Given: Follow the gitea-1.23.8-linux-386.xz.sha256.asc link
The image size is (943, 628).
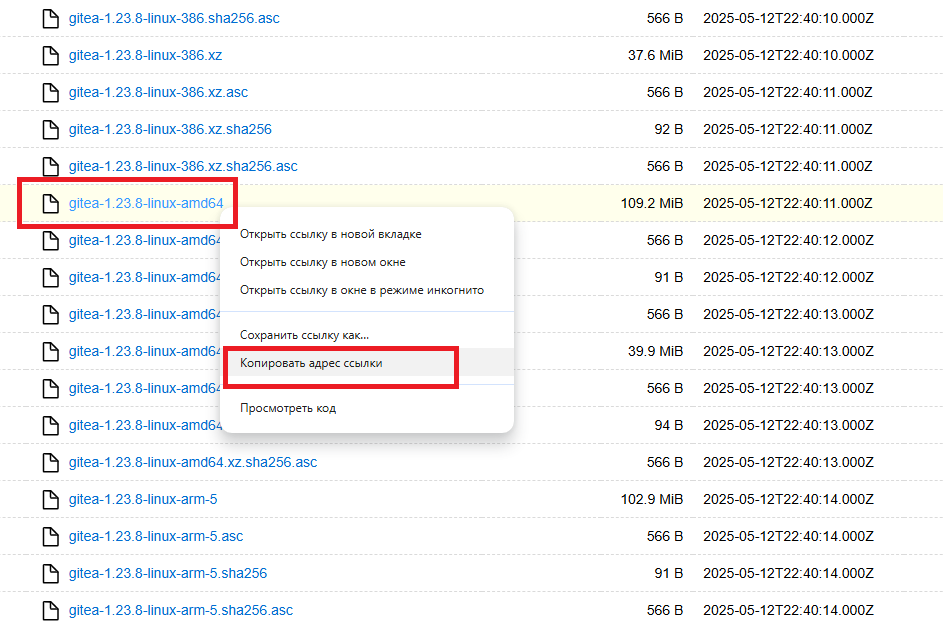Looking at the screenshot, I should [183, 167].
